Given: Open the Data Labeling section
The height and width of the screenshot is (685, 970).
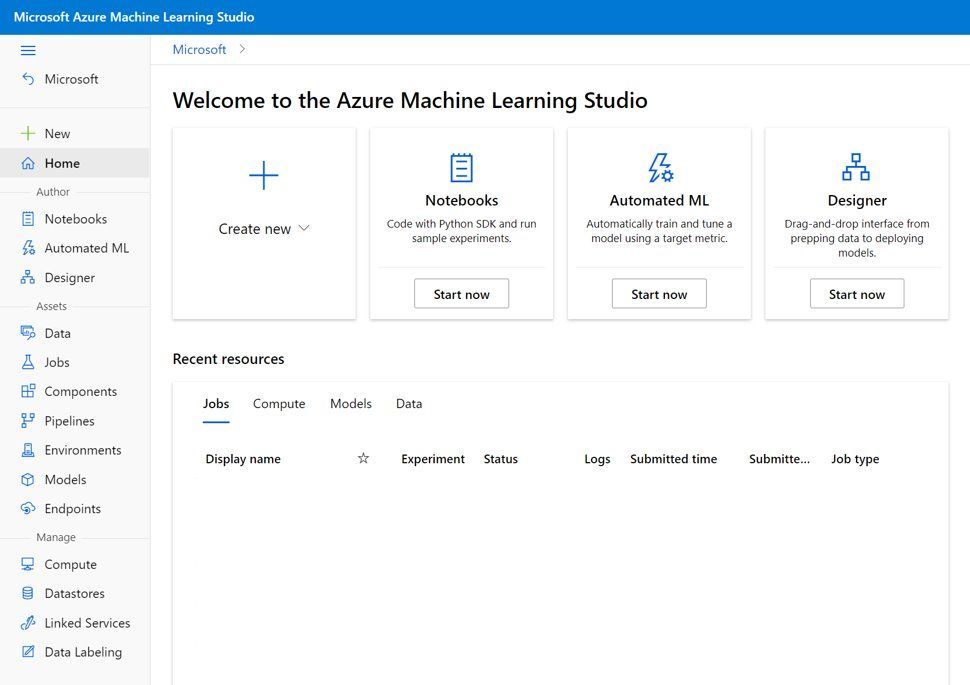Looking at the screenshot, I should (x=82, y=651).
